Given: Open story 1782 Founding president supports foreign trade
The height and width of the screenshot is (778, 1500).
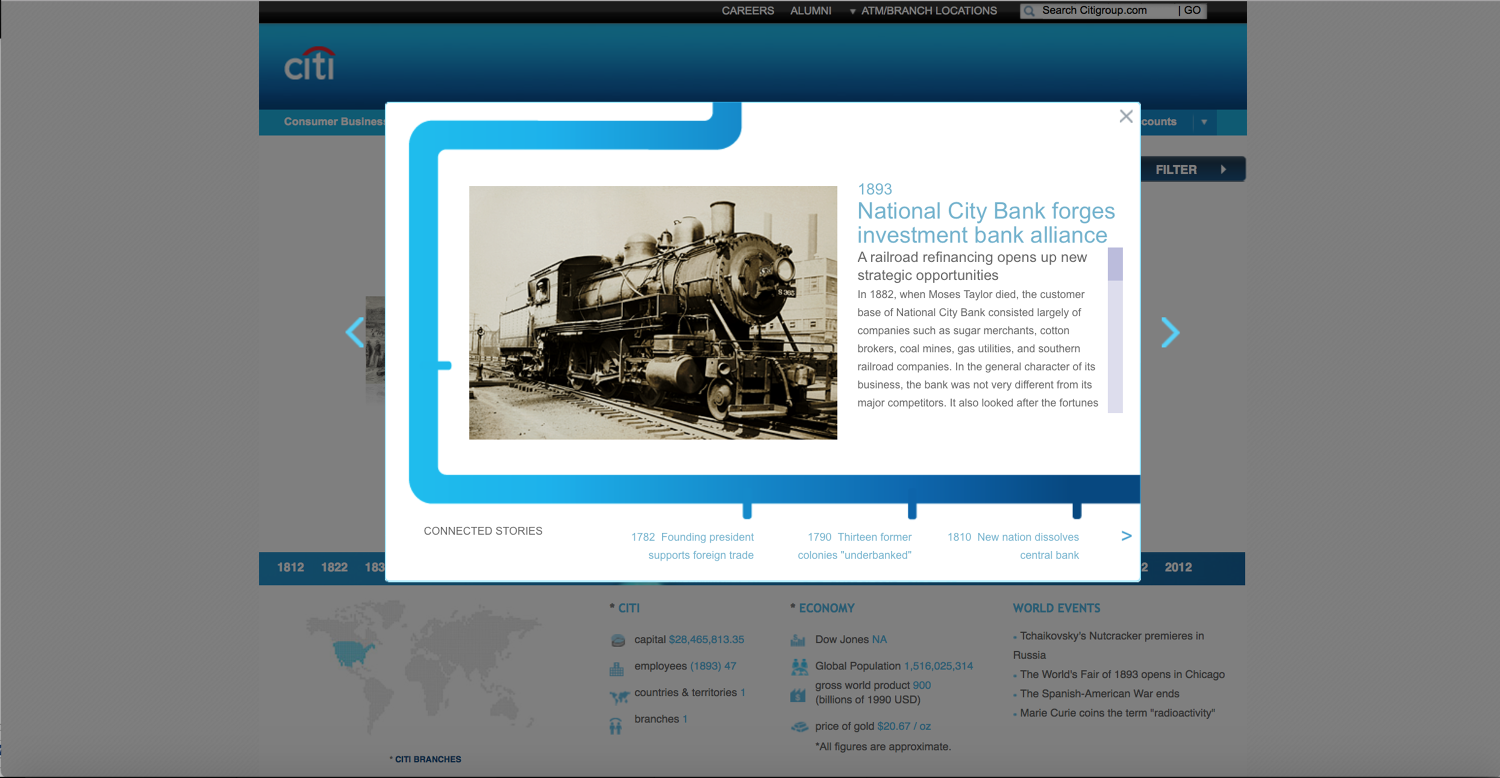Looking at the screenshot, I should coord(692,546).
